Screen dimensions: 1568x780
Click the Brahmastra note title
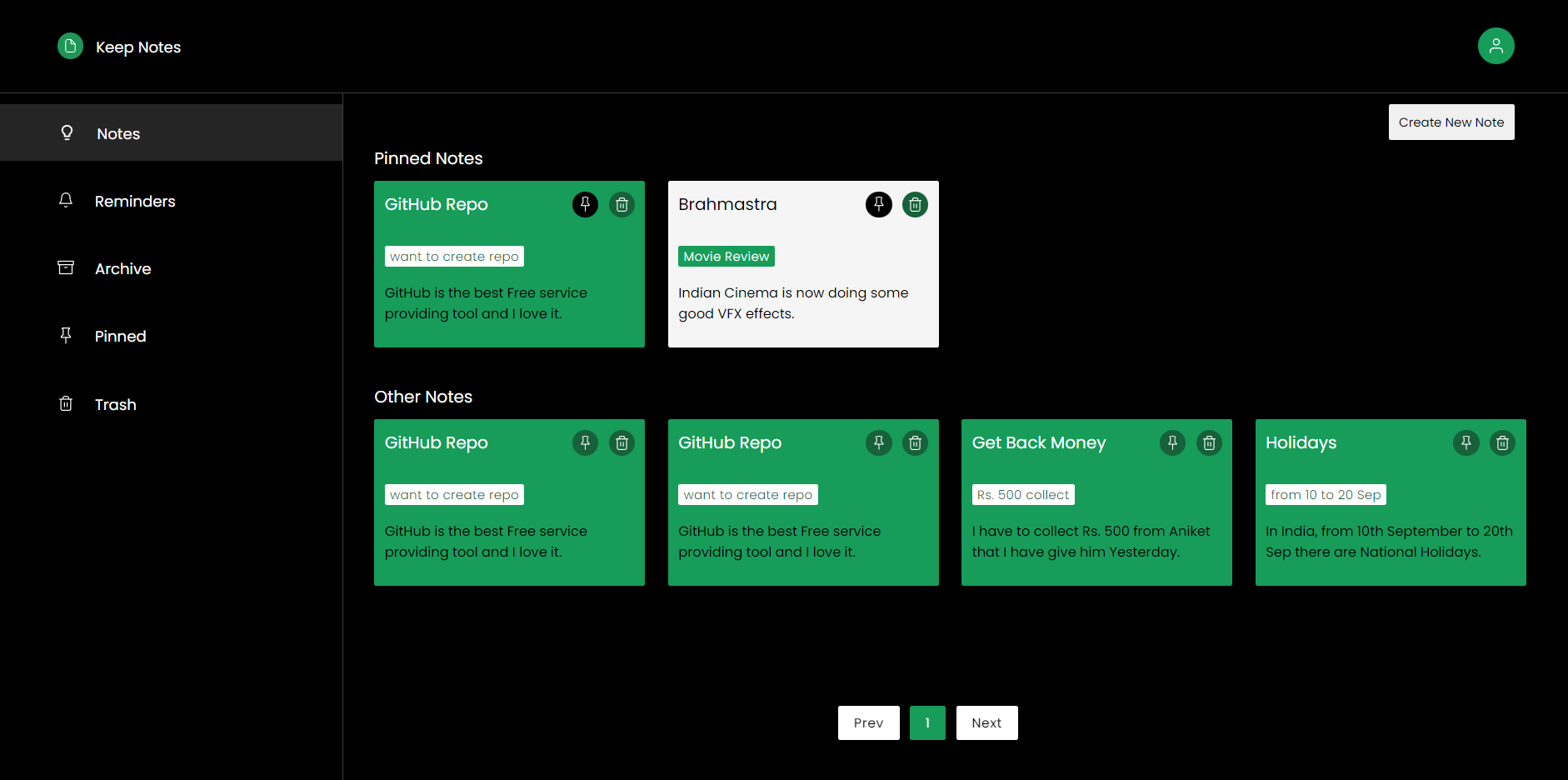(727, 204)
